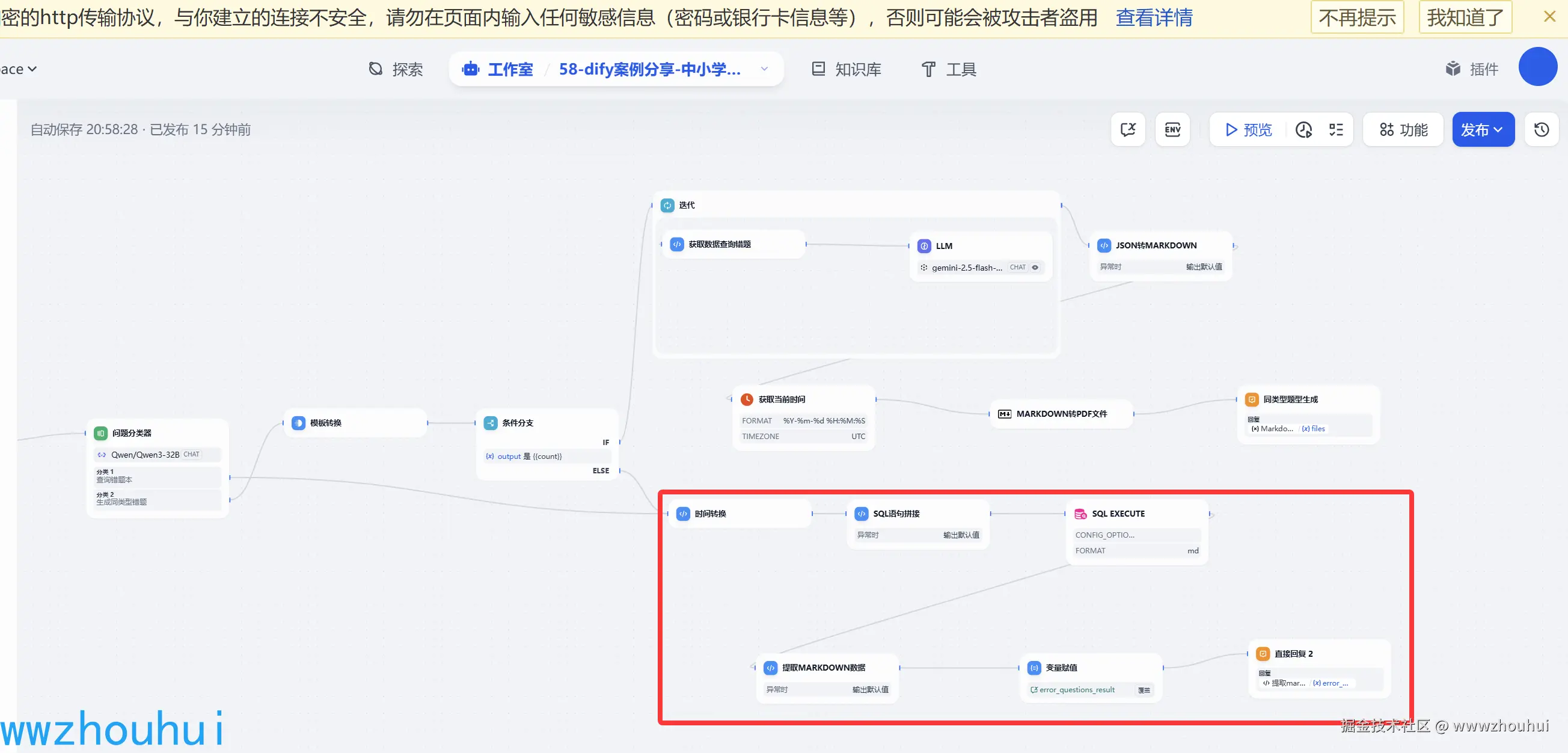Toggle the eye icon on LLM gemini model
The image size is (1568, 753).
pos(1035,267)
